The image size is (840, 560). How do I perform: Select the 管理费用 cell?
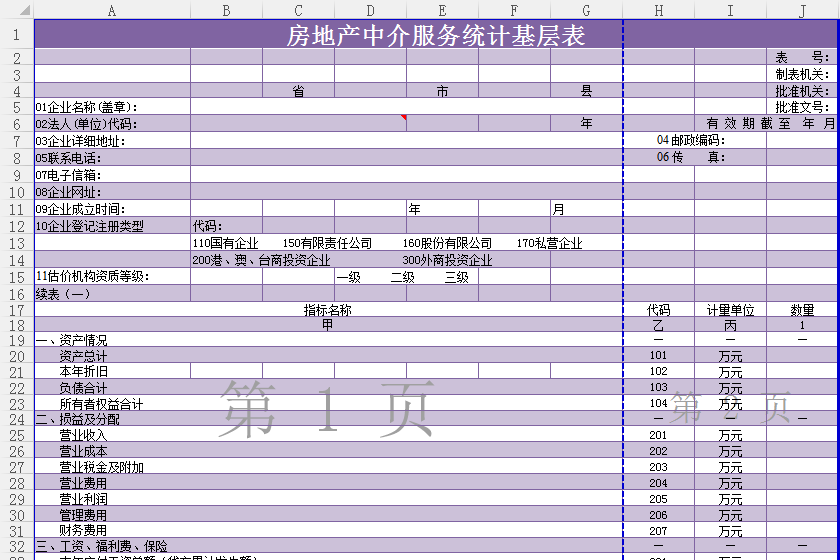[x=84, y=515]
